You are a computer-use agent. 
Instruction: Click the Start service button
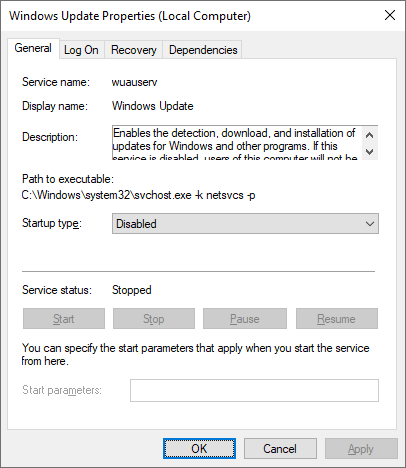point(64,319)
